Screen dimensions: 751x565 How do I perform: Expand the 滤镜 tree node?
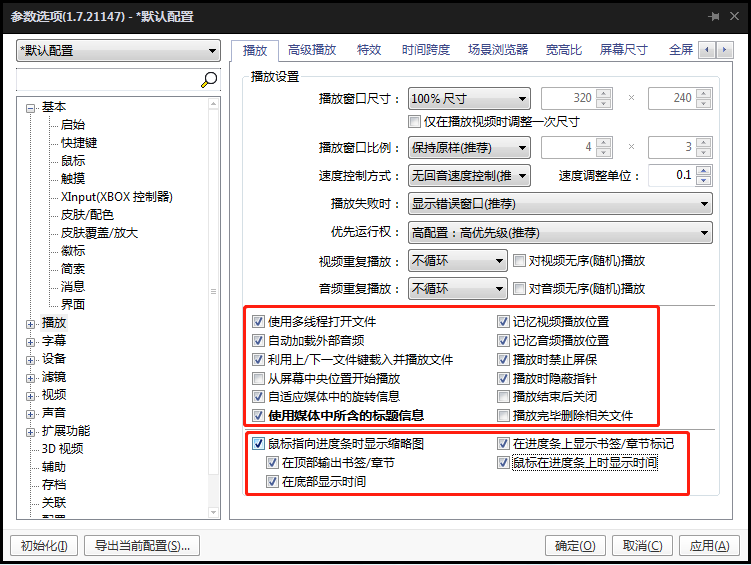tap(31, 377)
